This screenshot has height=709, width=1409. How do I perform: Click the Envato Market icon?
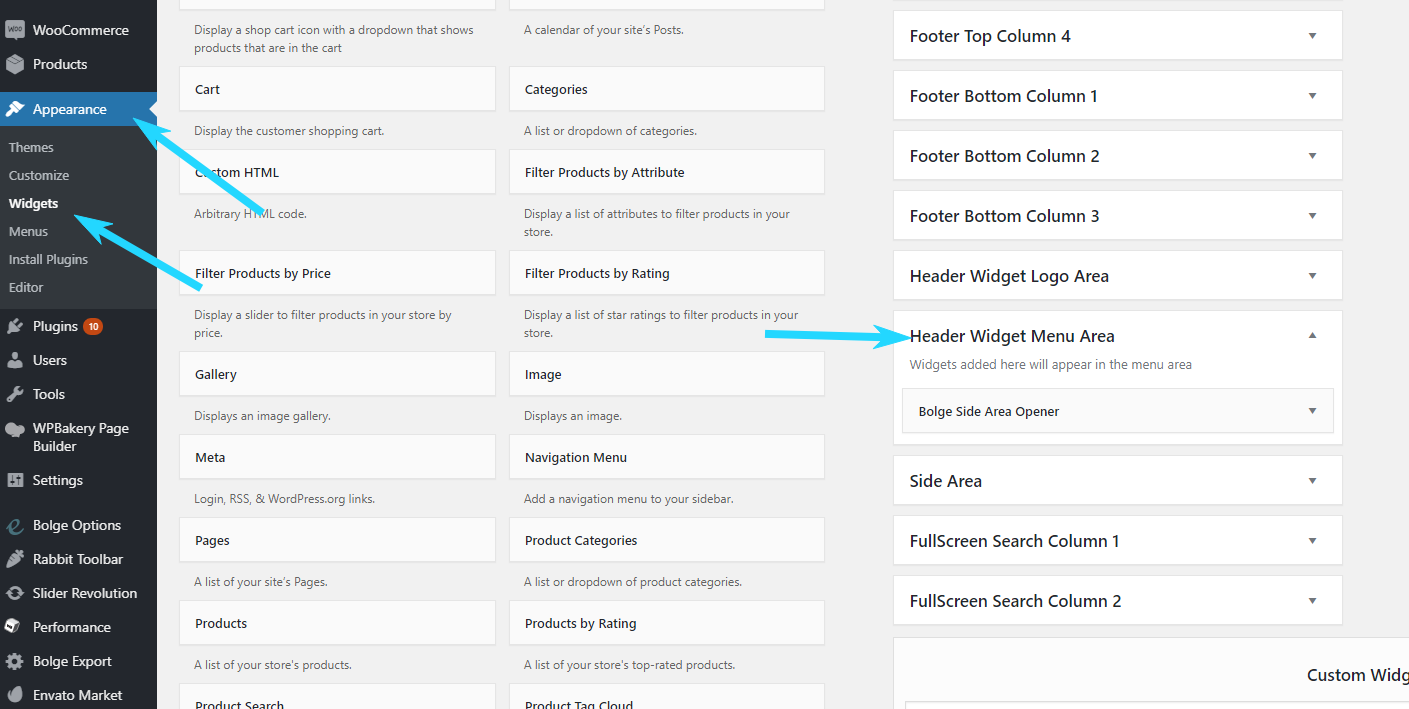tap(15, 695)
